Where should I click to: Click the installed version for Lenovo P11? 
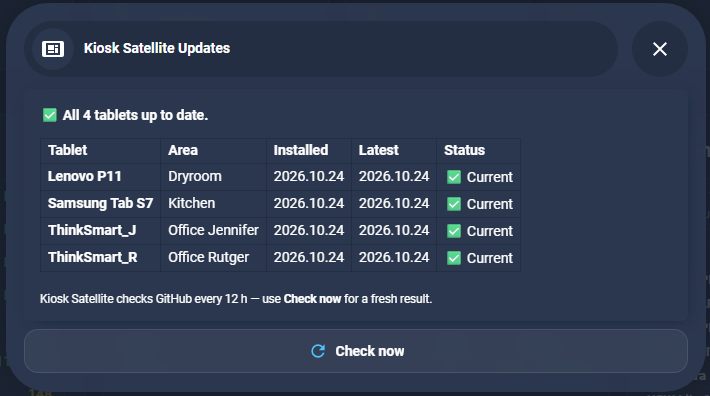point(309,176)
